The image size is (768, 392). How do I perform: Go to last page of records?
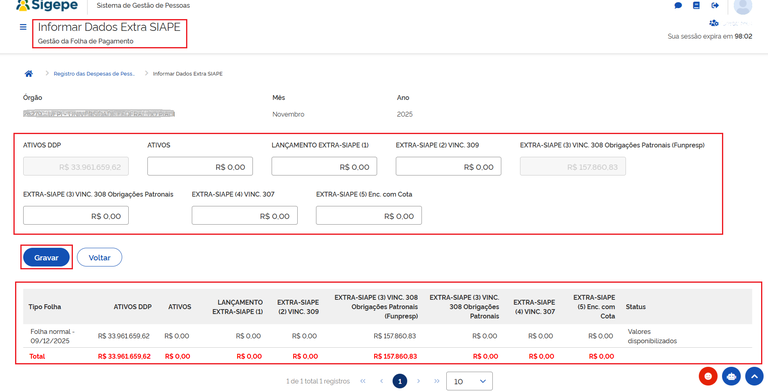[436, 381]
